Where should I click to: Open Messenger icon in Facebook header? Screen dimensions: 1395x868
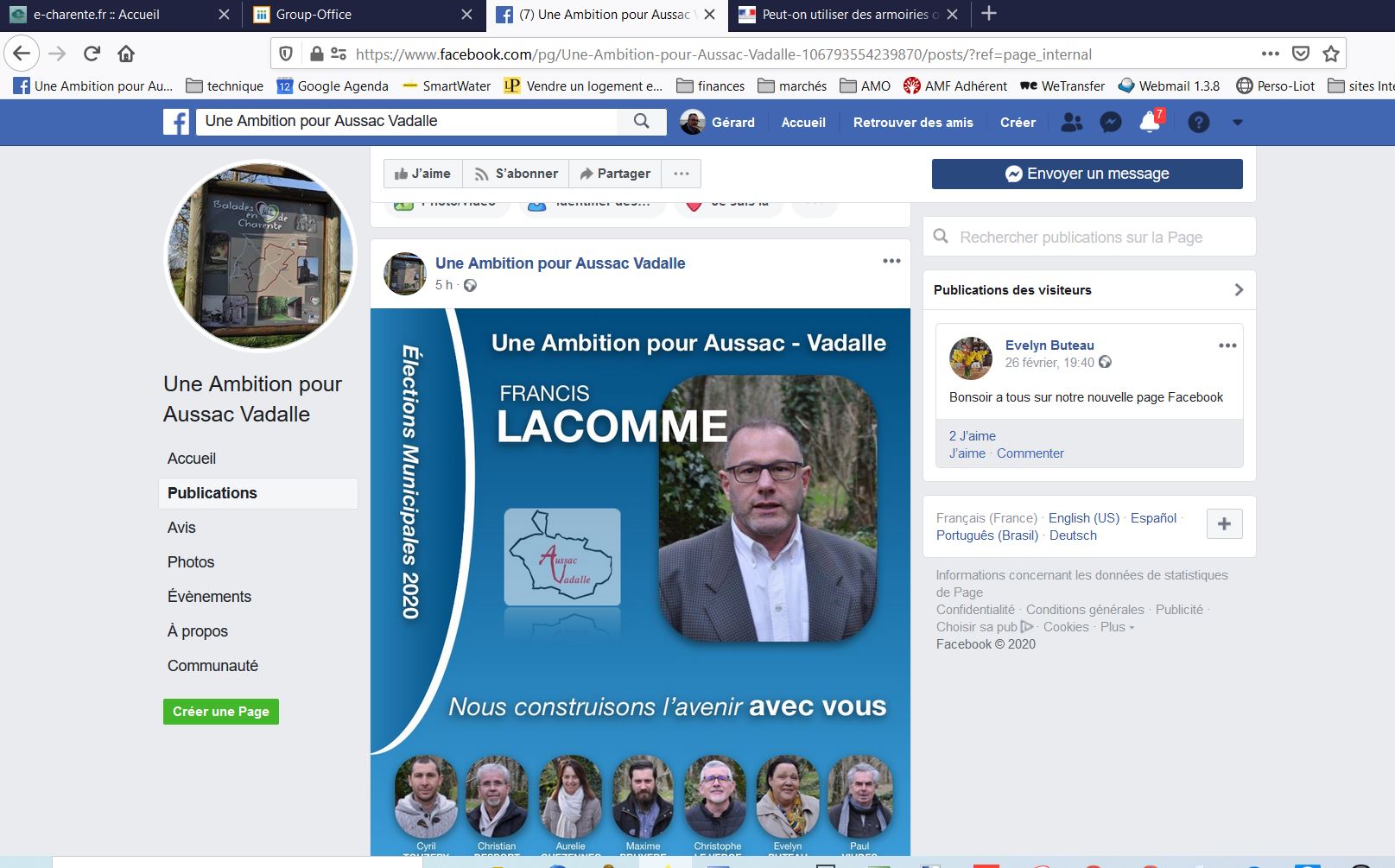click(x=1111, y=123)
